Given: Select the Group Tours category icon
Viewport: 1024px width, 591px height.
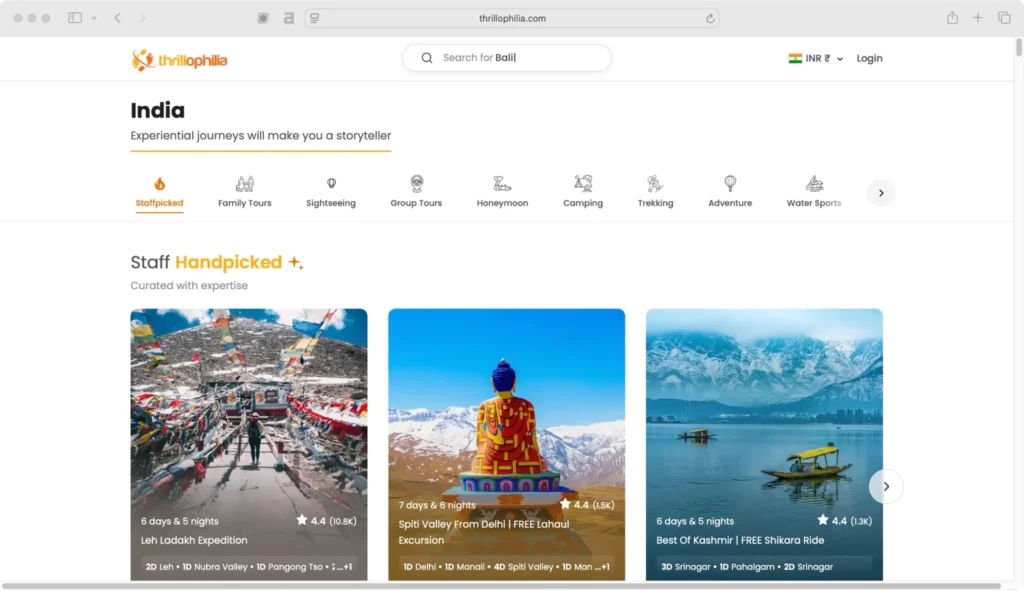Looking at the screenshot, I should (x=415, y=185).
